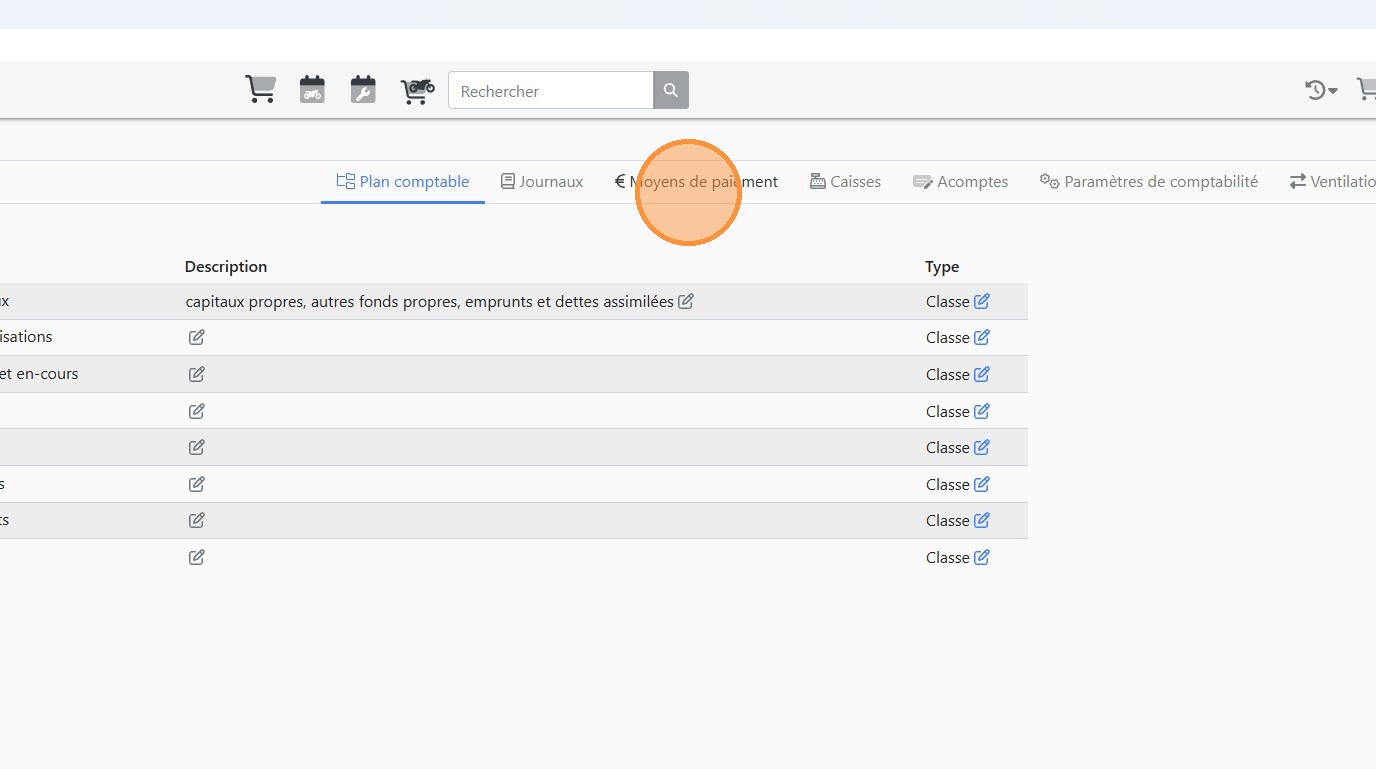The height and width of the screenshot is (769, 1376).
Task: Click the 'isations' row label
Action: (26, 337)
